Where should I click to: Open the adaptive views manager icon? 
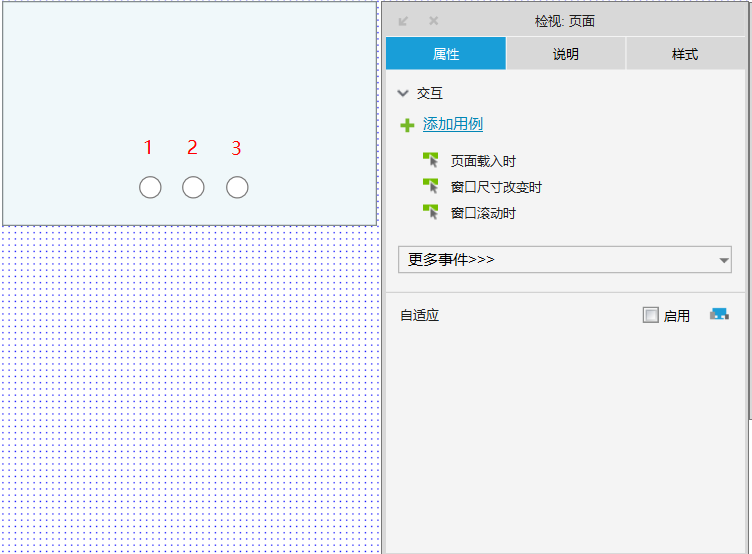pos(719,314)
